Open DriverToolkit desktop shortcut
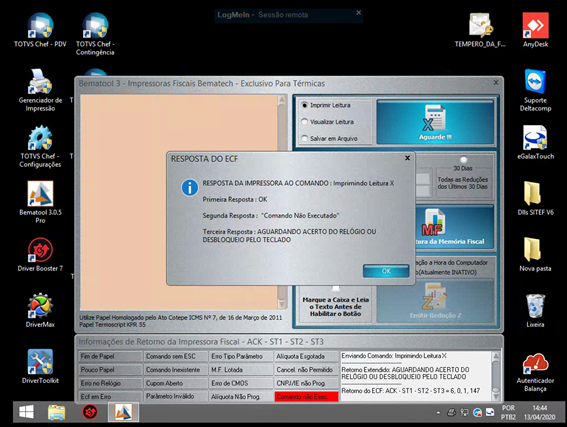The width and height of the screenshot is (567, 427). [x=40, y=367]
